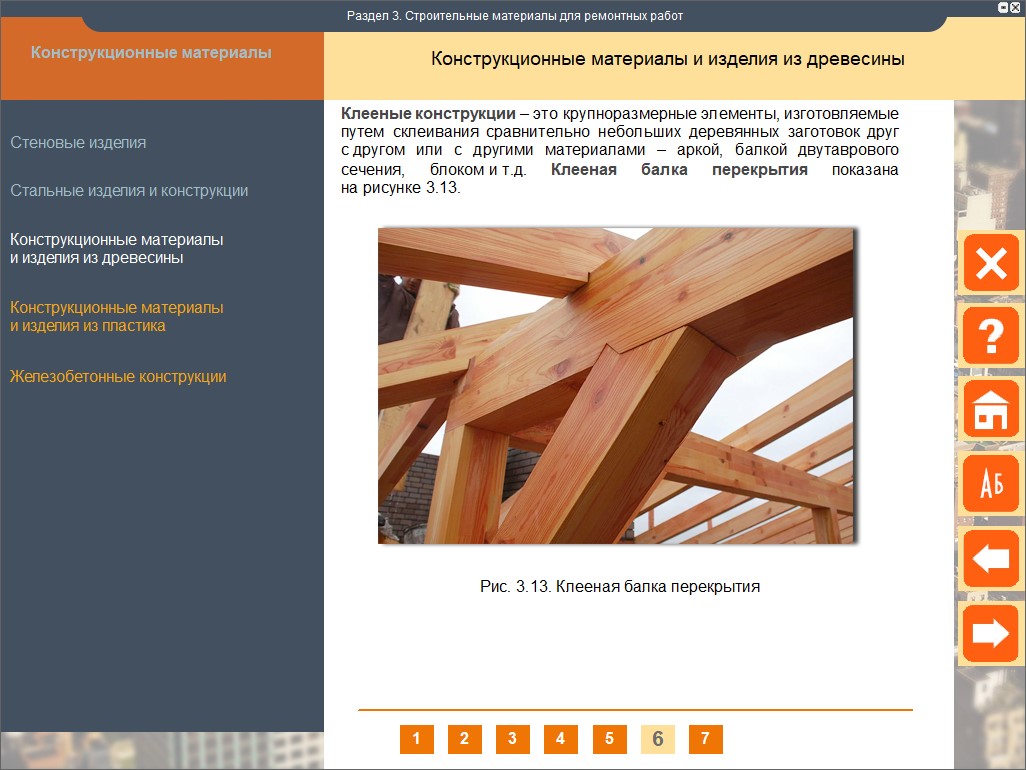The width and height of the screenshot is (1026, 770).
Task: Go to home via house icon
Action: coord(990,410)
